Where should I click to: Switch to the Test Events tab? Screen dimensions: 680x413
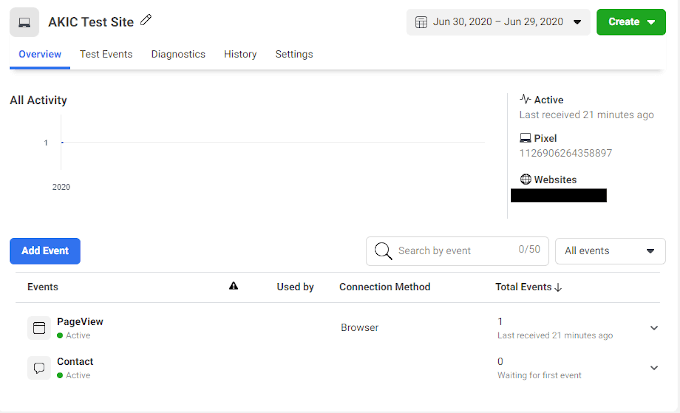[x=106, y=54]
